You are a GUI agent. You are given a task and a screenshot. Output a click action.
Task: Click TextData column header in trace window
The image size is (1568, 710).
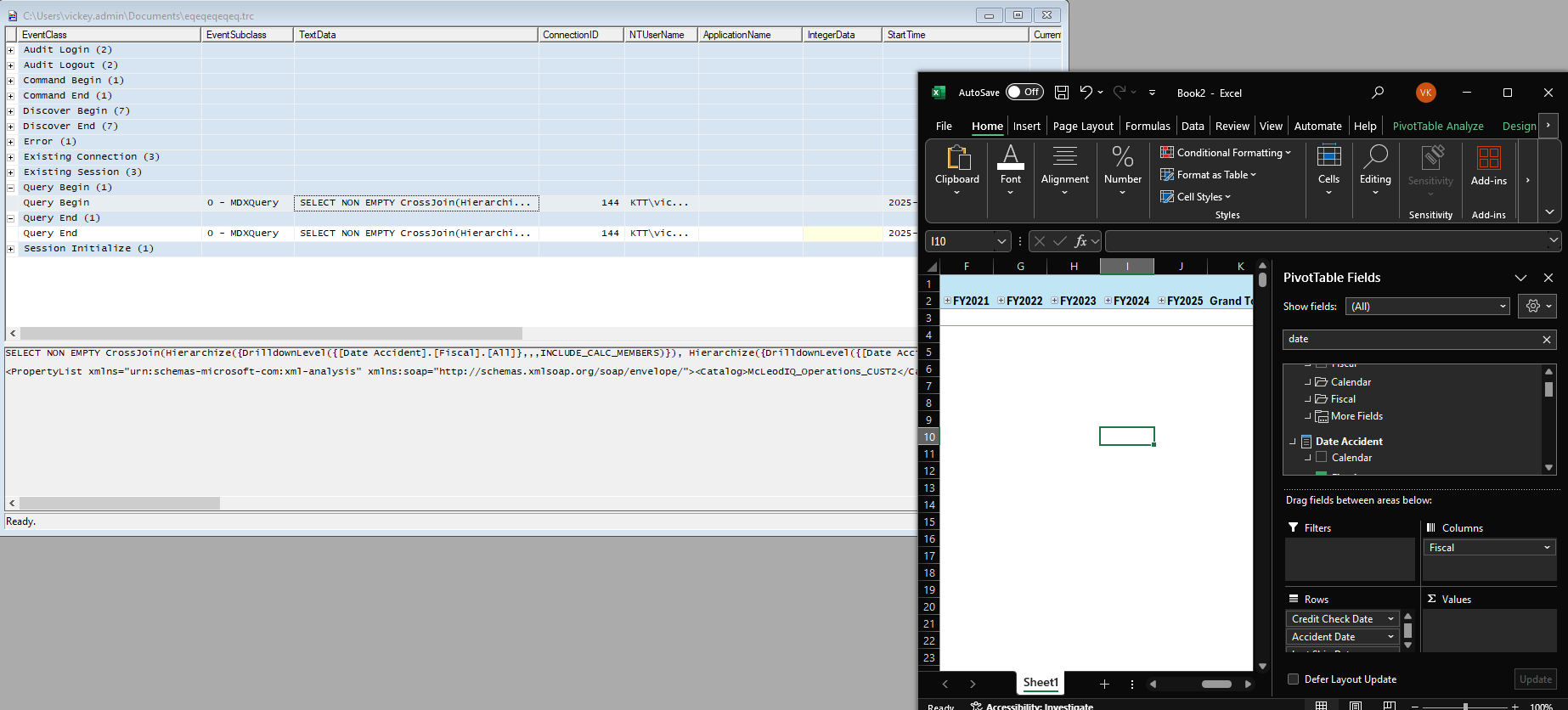coord(416,35)
